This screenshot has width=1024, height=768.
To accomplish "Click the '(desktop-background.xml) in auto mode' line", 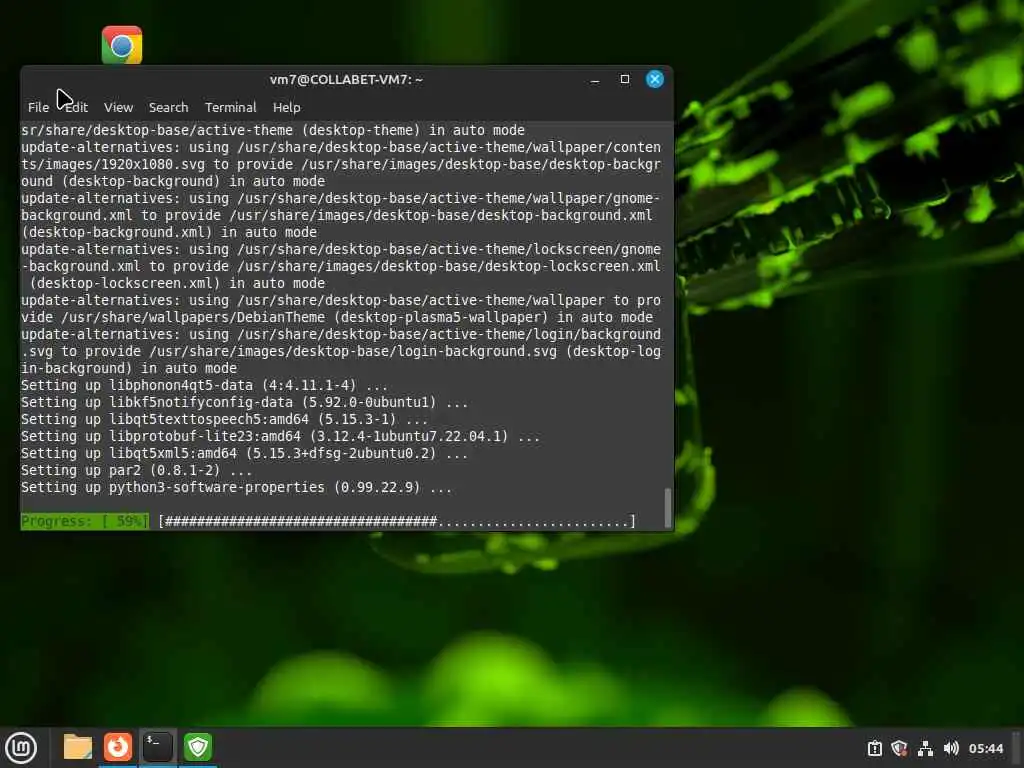I will point(169,232).
